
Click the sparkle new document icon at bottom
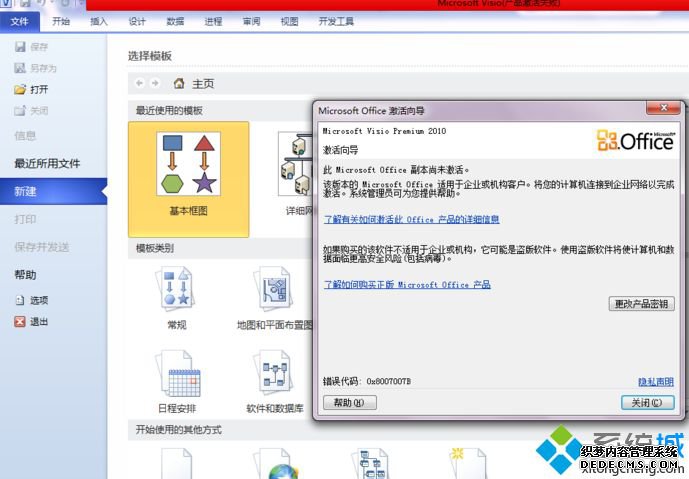pos(468,464)
